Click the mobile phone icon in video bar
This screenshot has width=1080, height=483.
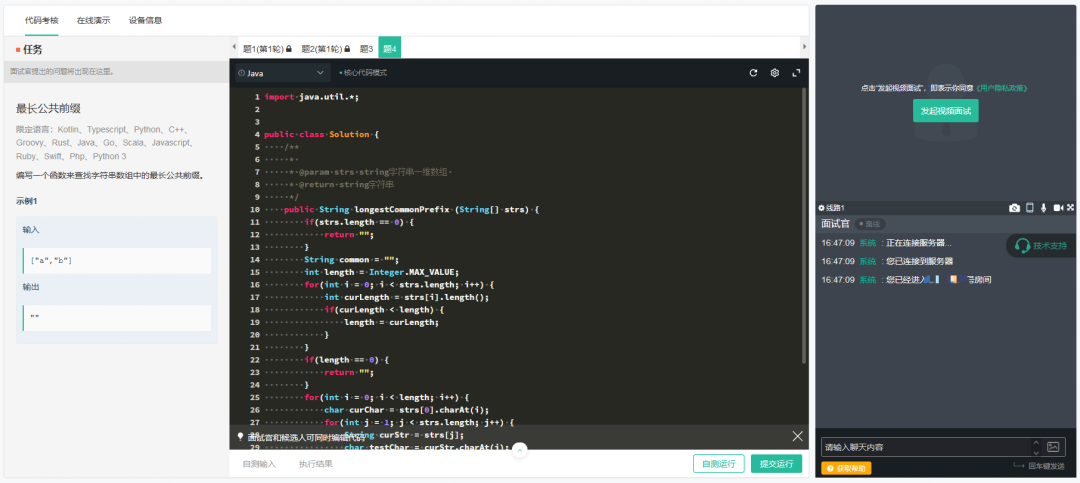(1030, 208)
